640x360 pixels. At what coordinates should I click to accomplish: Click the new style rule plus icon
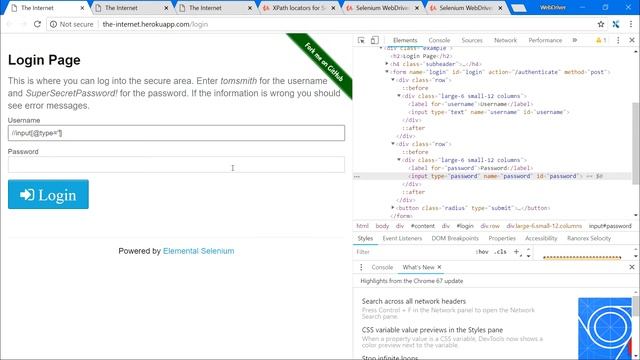pyautogui.click(x=516, y=252)
